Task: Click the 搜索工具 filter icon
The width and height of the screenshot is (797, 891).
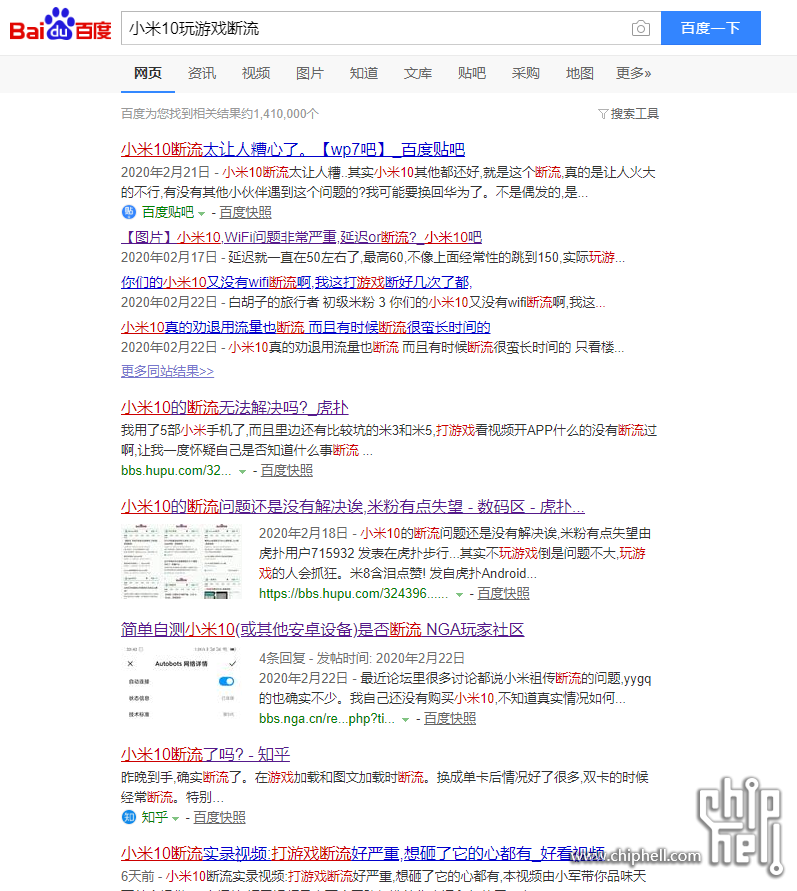Action: point(603,114)
